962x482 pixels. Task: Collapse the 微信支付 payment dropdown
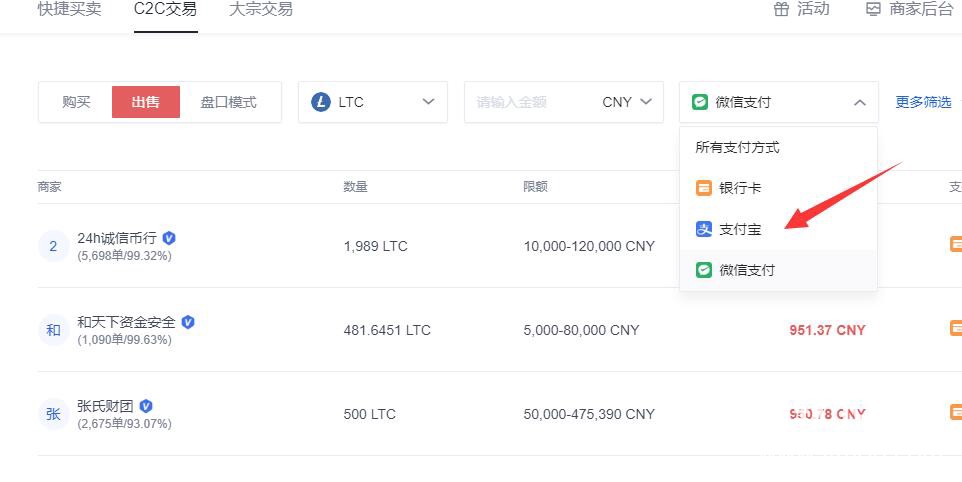click(x=859, y=102)
